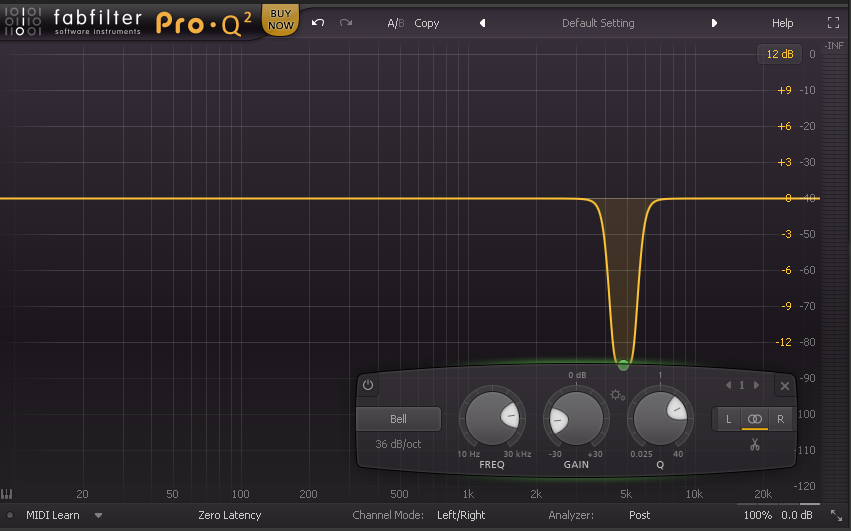Open the Left/Right channel mode menu
Viewport: 851px width, 531px height.
461,515
